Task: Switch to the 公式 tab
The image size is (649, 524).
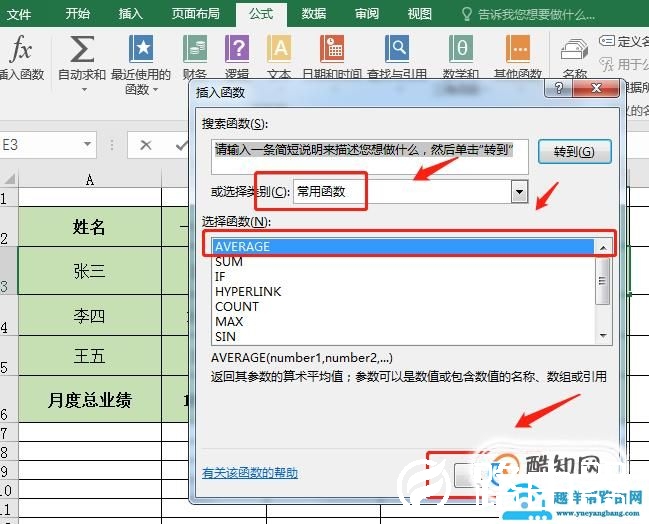Action: [261, 14]
